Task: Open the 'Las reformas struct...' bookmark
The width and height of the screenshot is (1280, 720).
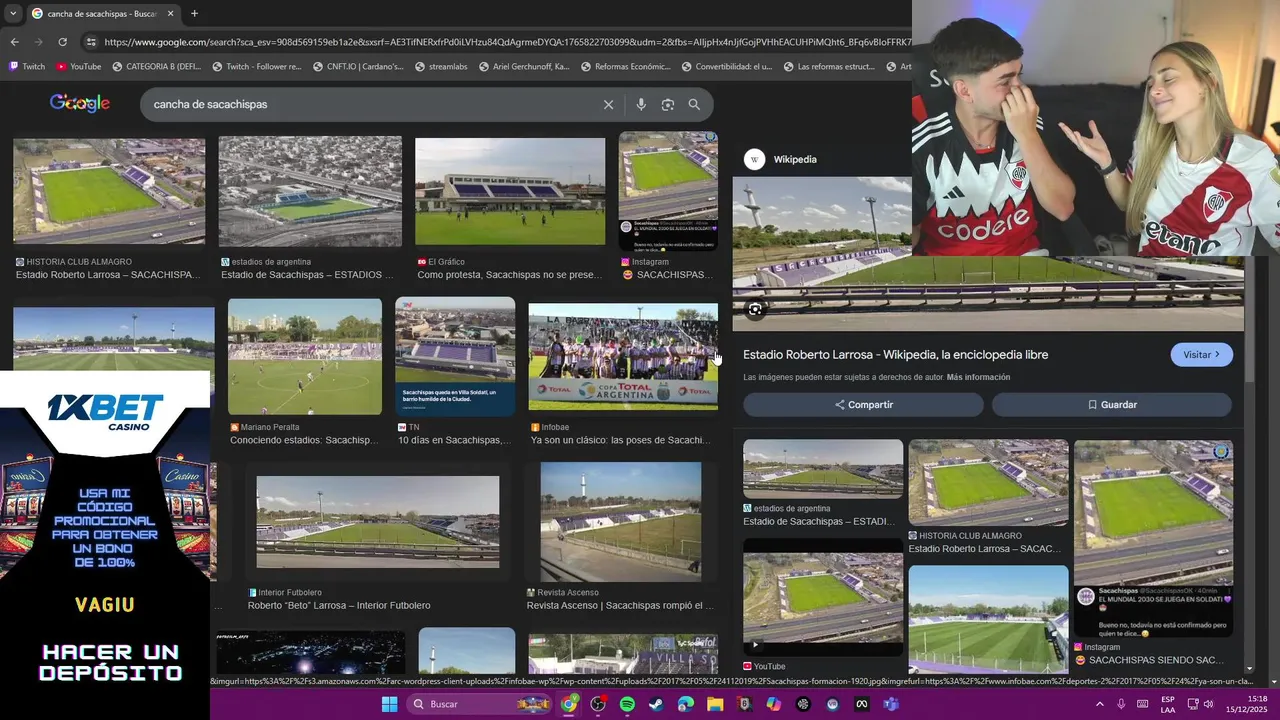Action: pos(829,67)
